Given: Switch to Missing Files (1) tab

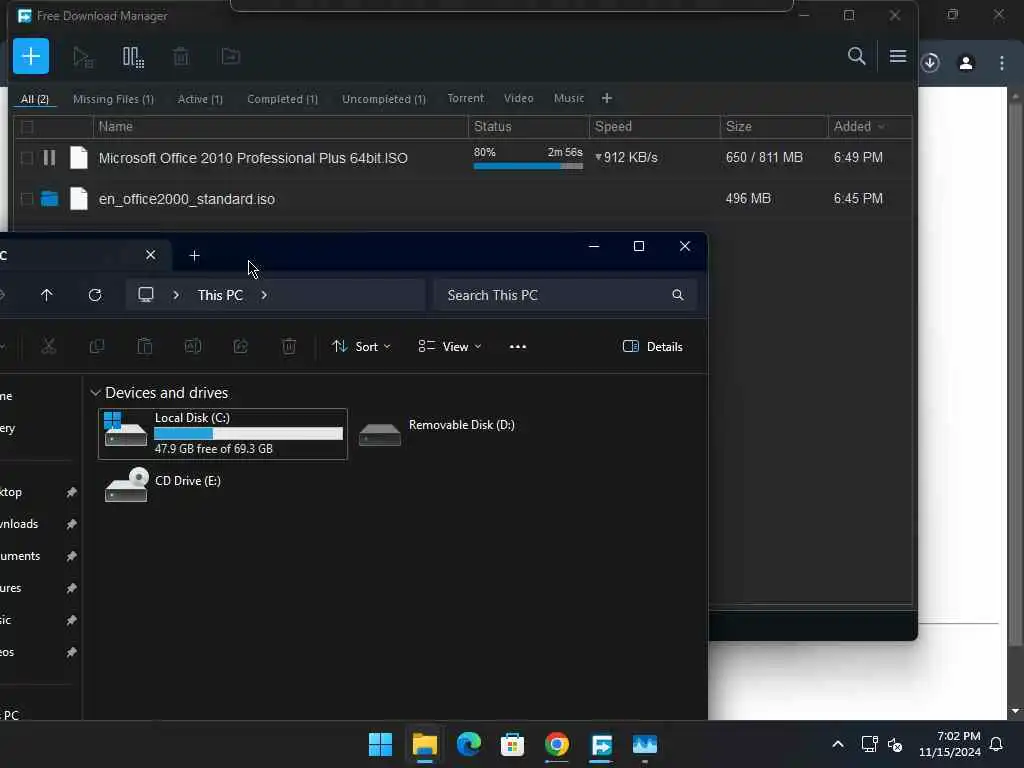Looking at the screenshot, I should 113,99.
